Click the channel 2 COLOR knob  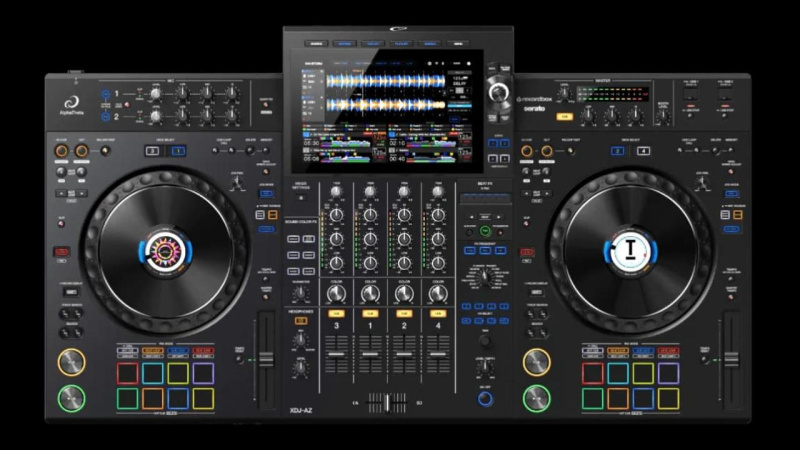[404, 294]
